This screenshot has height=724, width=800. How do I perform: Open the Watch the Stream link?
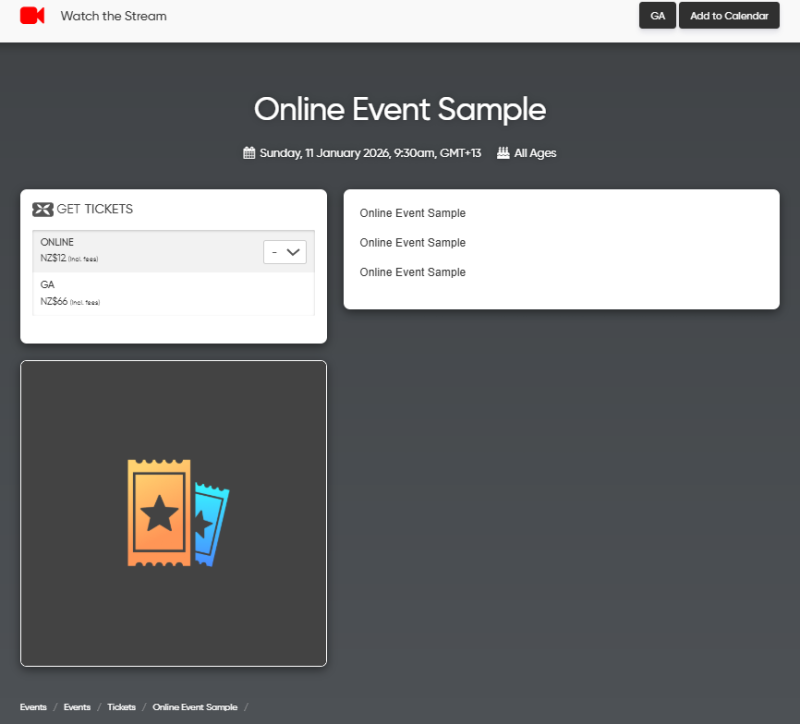(113, 16)
